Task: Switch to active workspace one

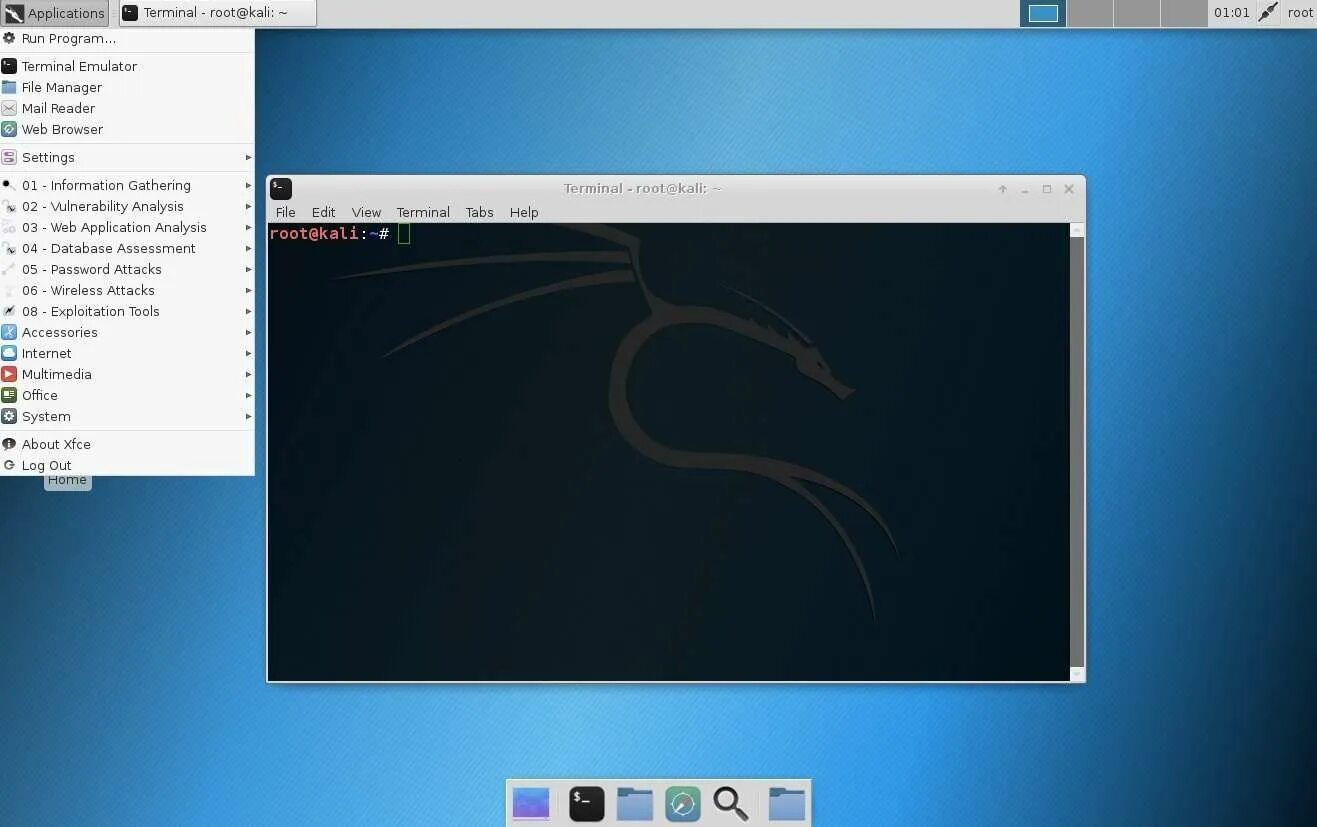Action: pos(1043,13)
